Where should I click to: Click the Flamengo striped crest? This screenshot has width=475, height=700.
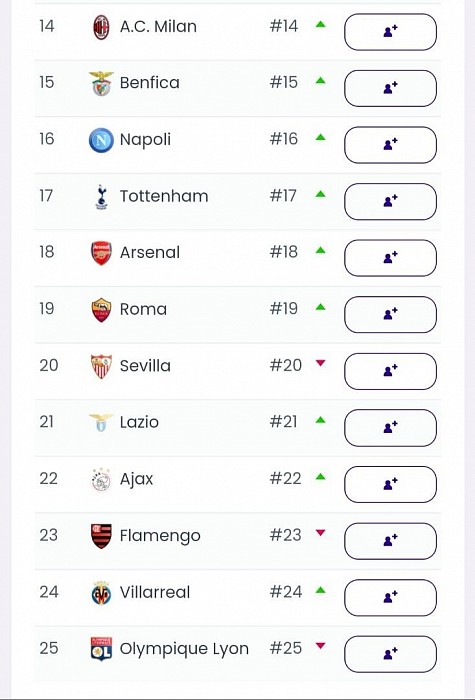101,536
